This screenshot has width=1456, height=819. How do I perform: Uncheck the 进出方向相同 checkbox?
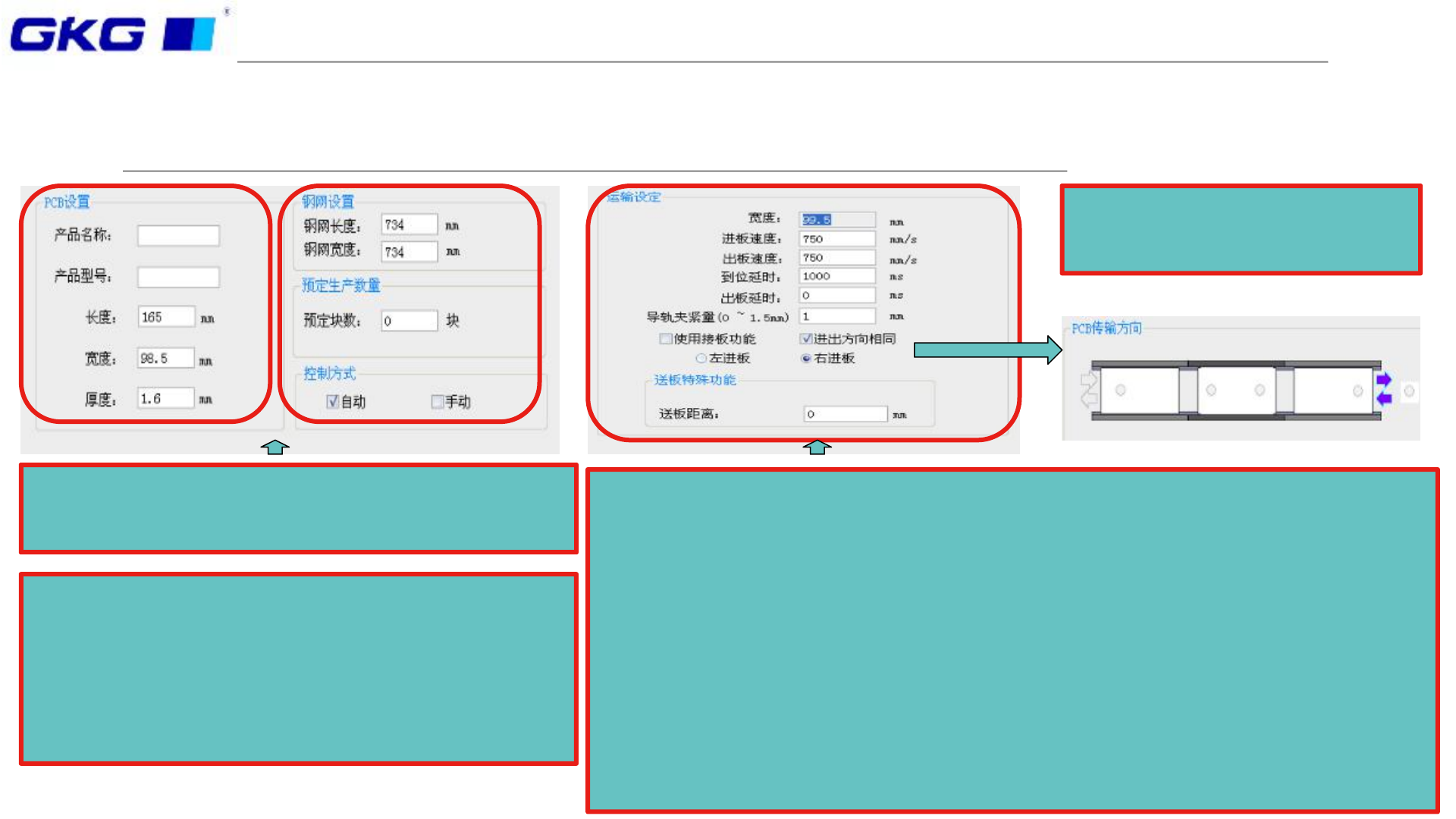point(806,339)
